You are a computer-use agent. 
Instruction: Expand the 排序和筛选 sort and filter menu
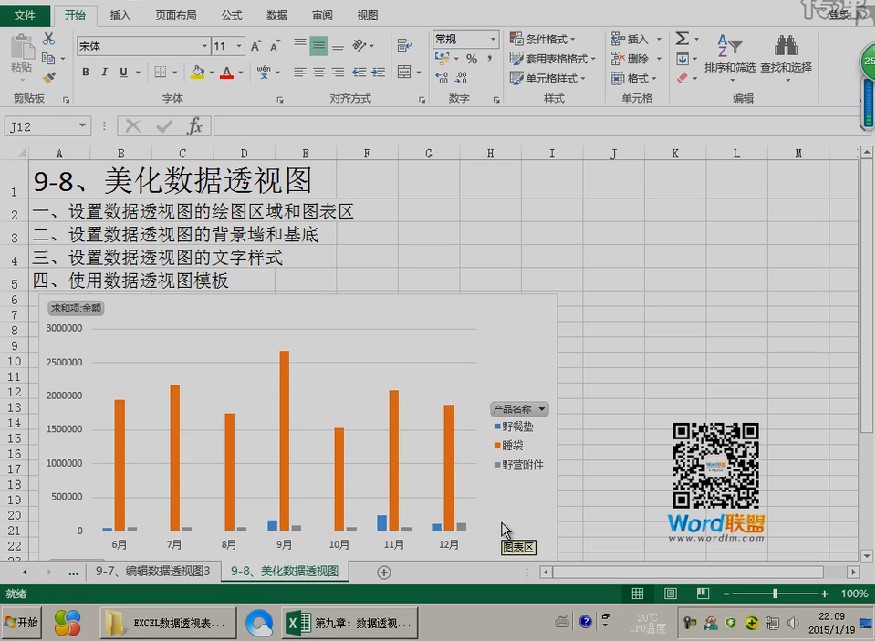[729, 59]
